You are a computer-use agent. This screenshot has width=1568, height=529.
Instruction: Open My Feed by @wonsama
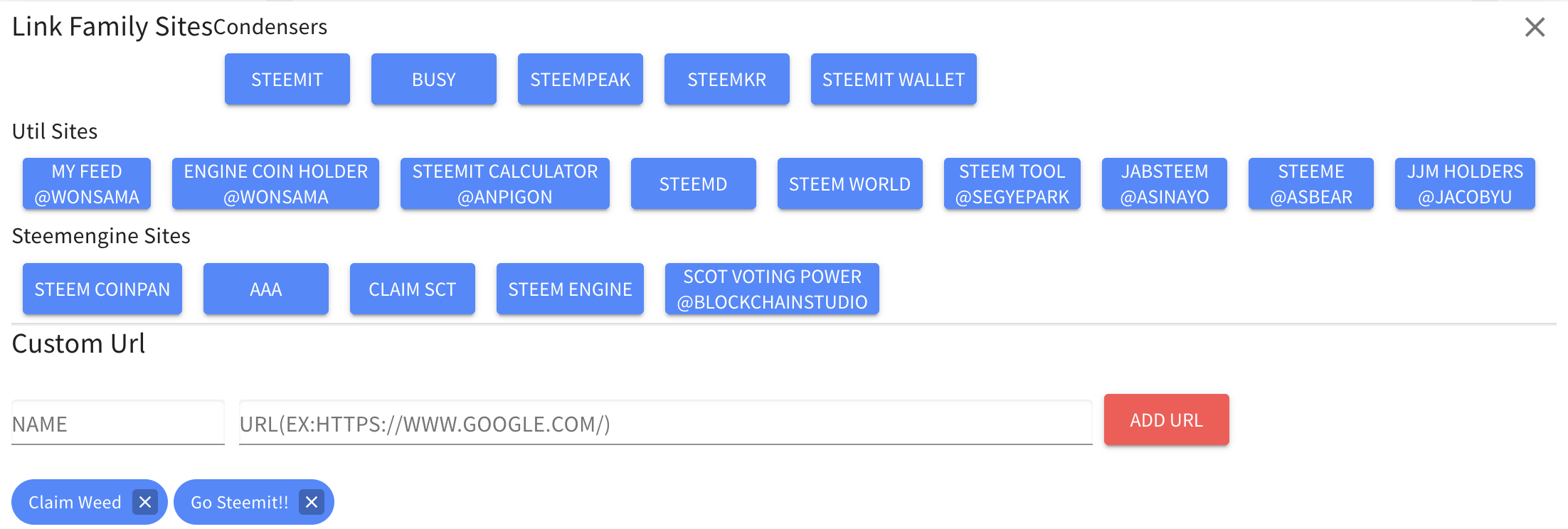tap(87, 184)
